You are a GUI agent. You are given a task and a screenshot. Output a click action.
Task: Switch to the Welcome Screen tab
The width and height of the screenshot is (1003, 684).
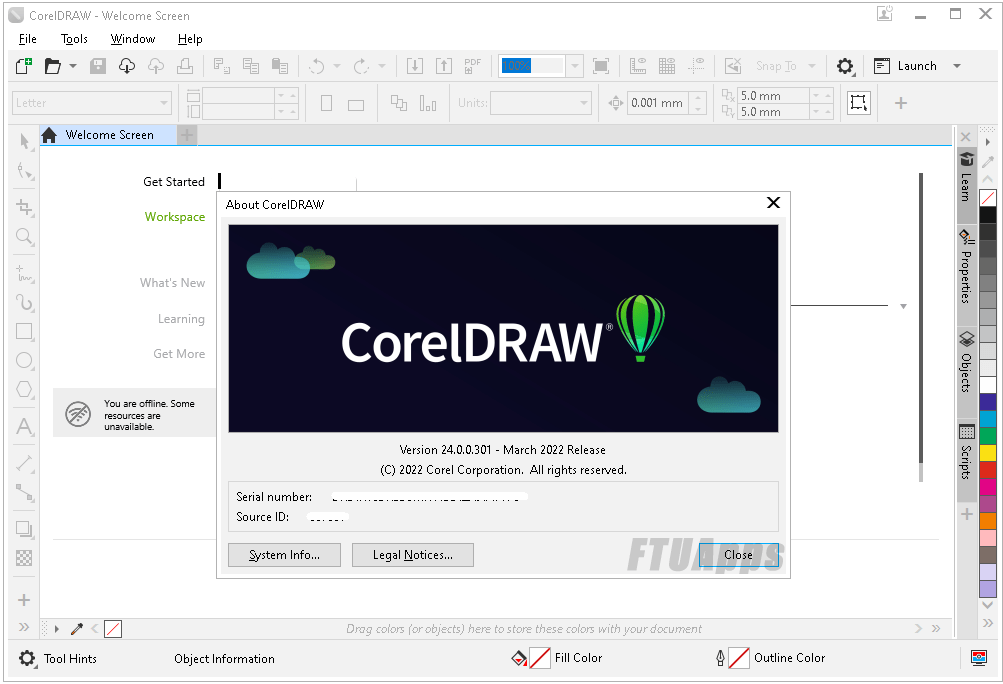point(108,135)
